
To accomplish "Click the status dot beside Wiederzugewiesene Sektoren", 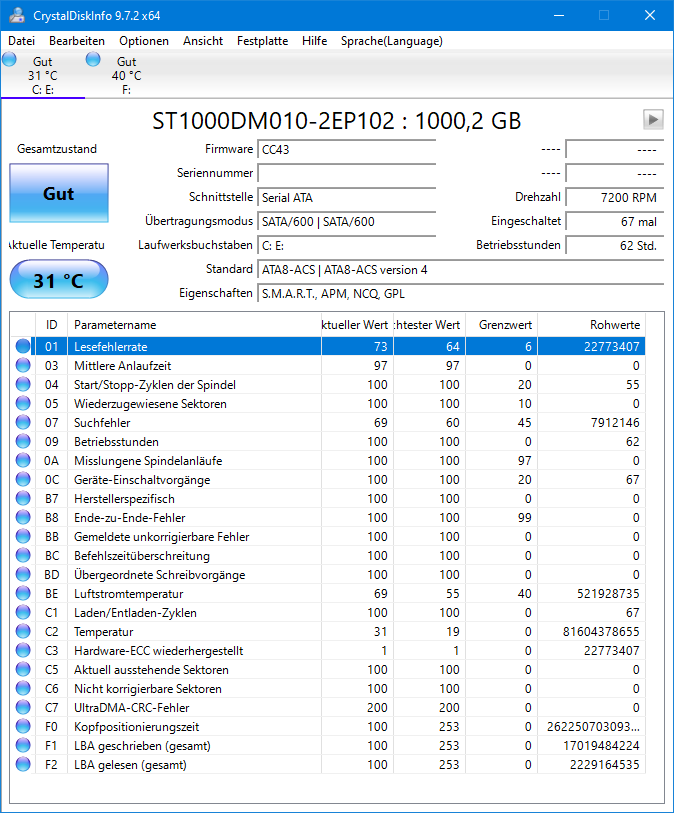I will pos(25,403).
